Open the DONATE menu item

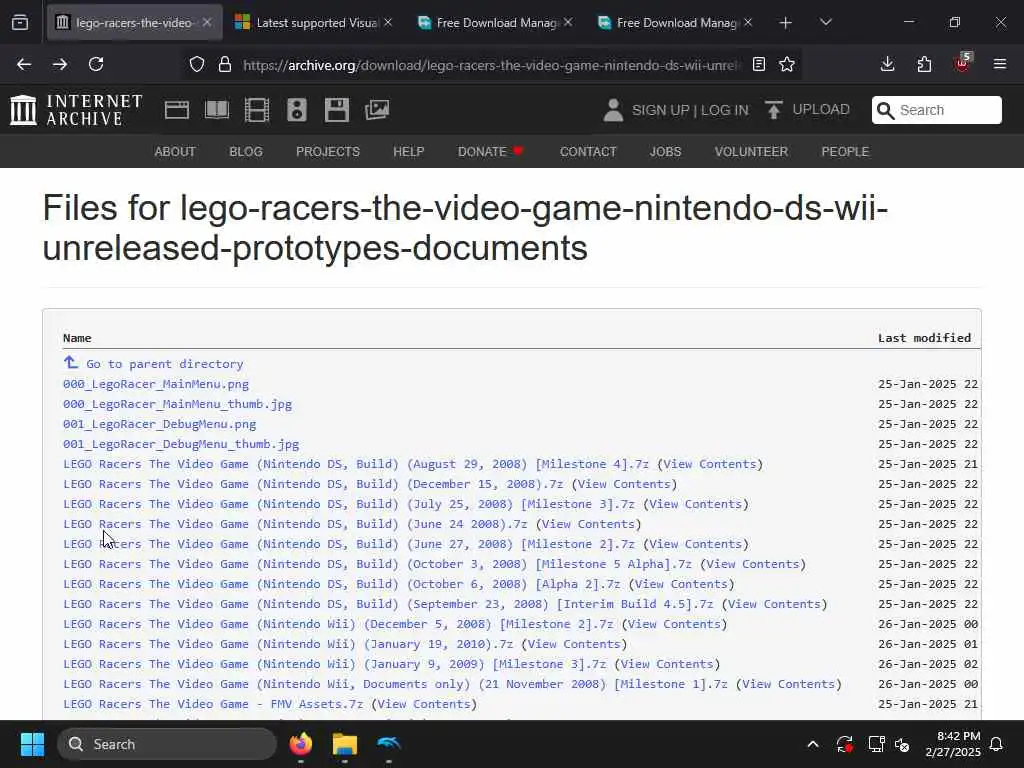[x=490, y=152]
